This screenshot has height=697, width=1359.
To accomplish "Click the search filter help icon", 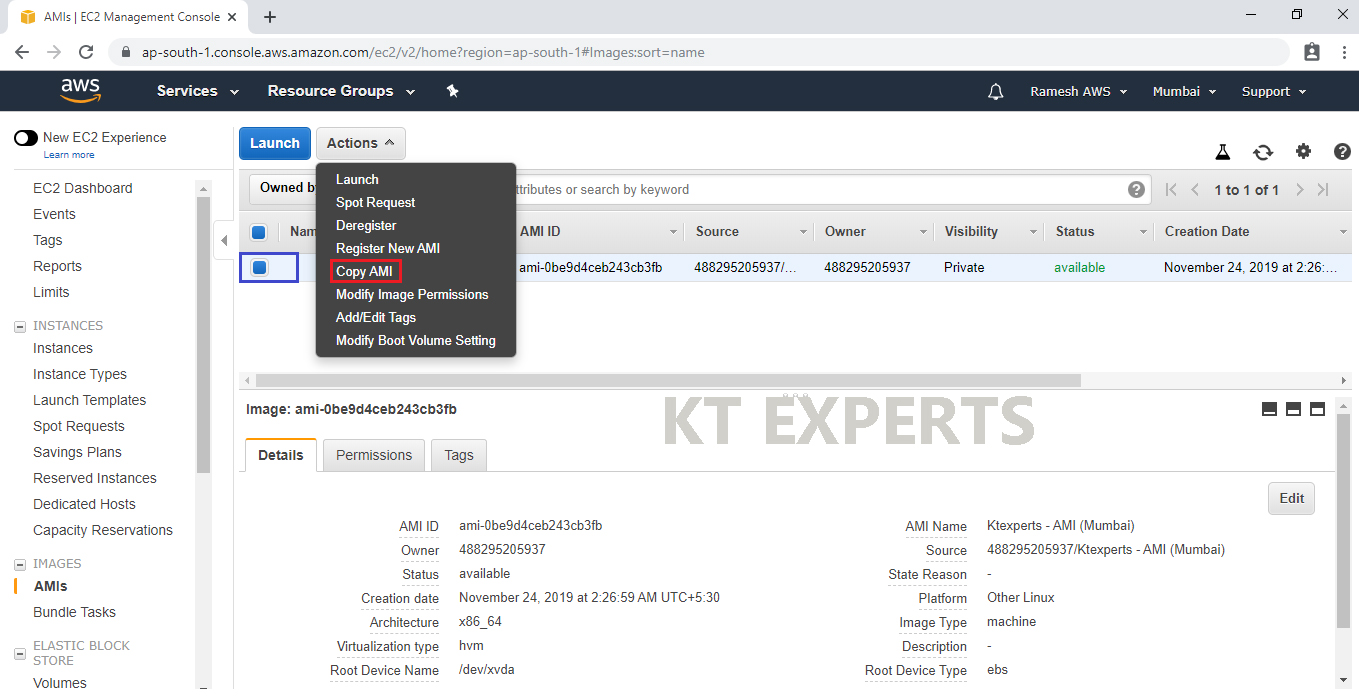I will (1136, 189).
